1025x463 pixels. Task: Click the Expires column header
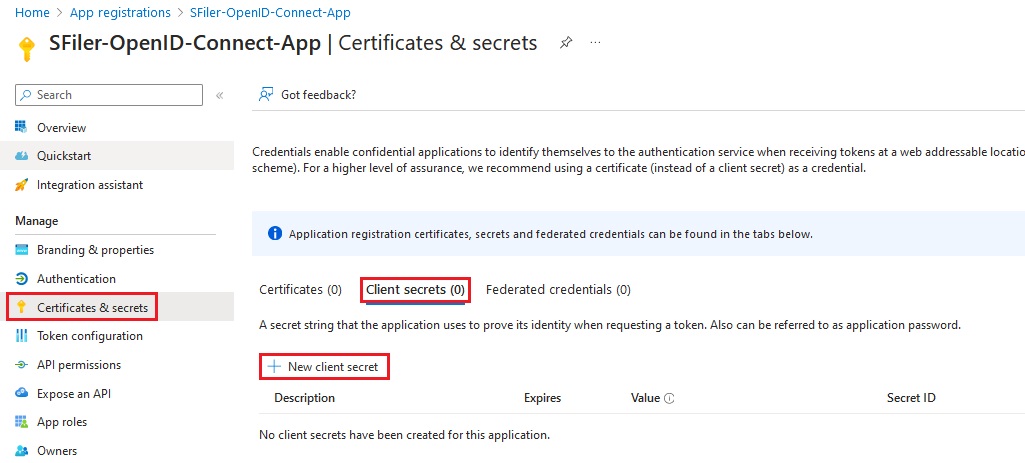[543, 398]
